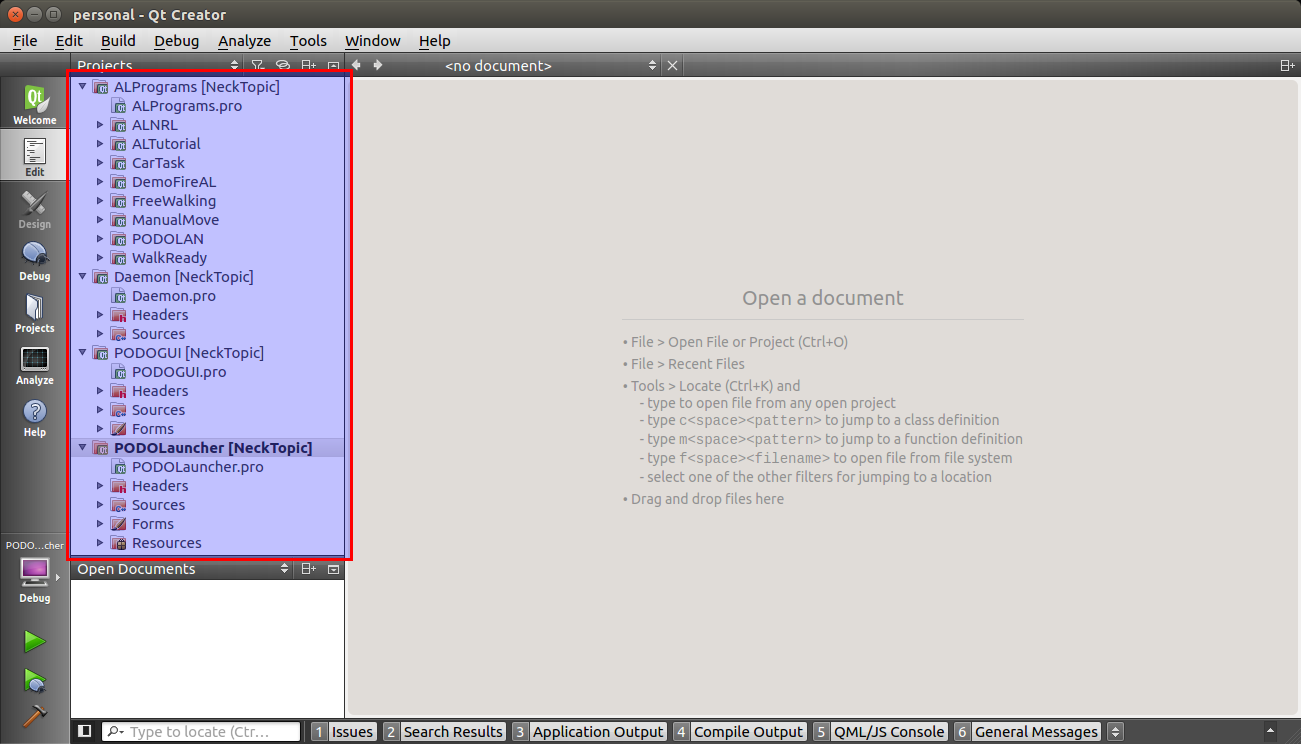Expand the CarTask subproject
1301x744 pixels.
pyautogui.click(x=100, y=163)
